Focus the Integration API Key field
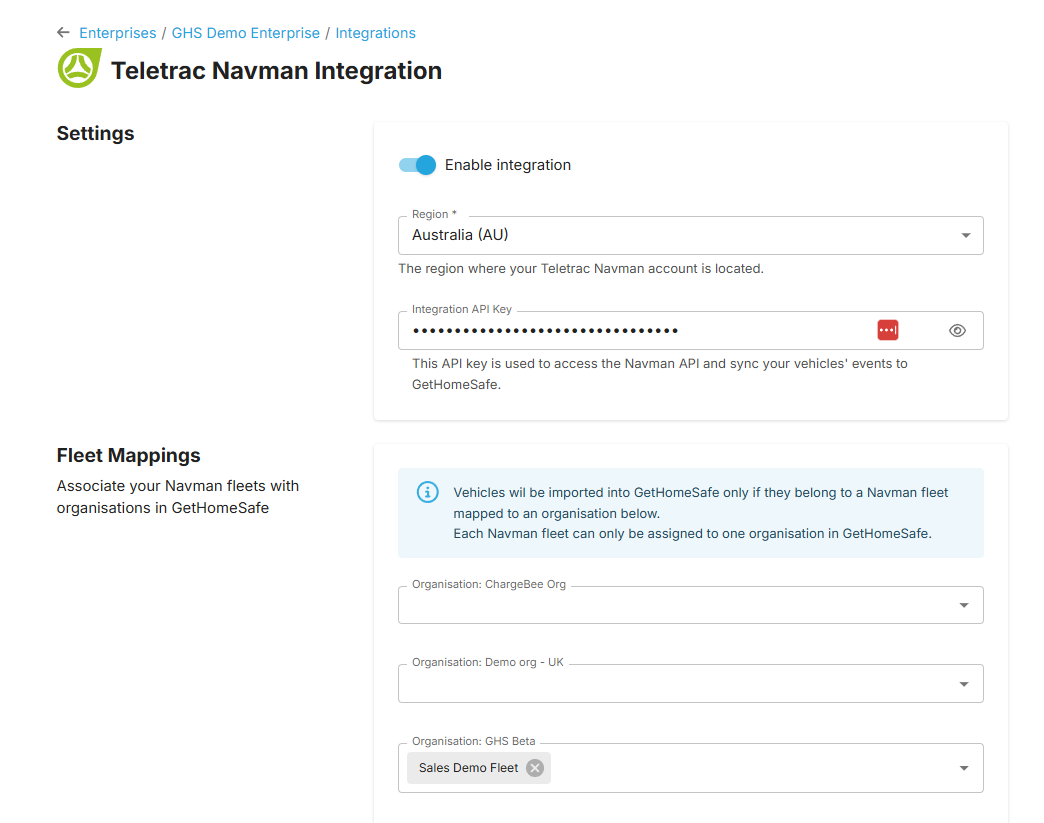The image size is (1044, 823). point(630,330)
